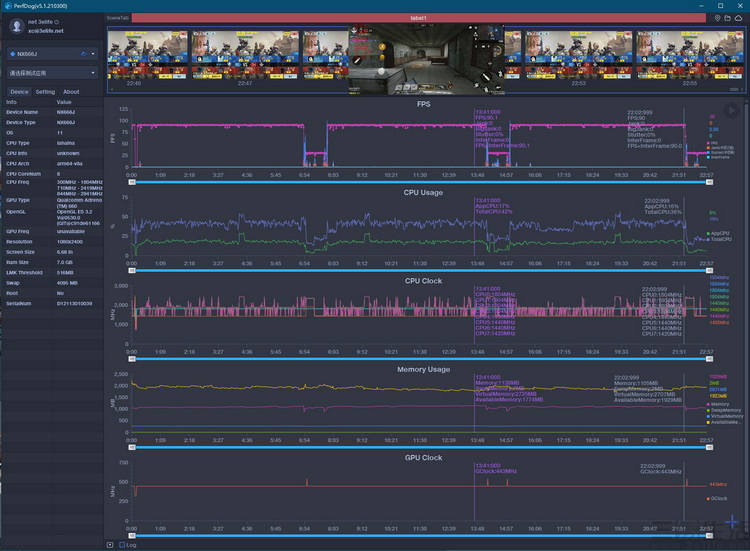Click the PerfDog logo in title bar
This screenshot has width=750, height=551.
point(8,6)
